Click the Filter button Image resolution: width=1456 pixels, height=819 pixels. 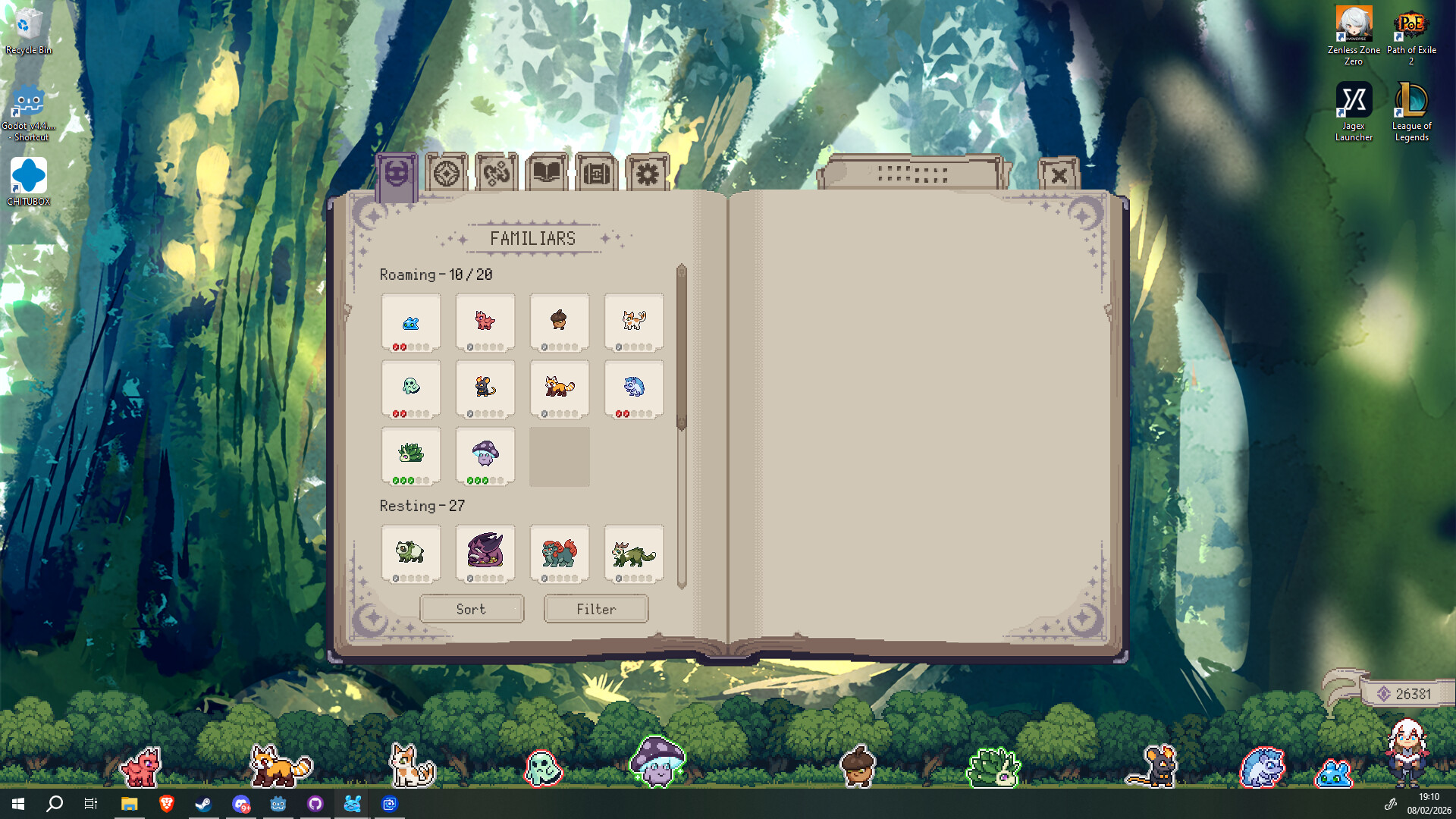tap(595, 609)
